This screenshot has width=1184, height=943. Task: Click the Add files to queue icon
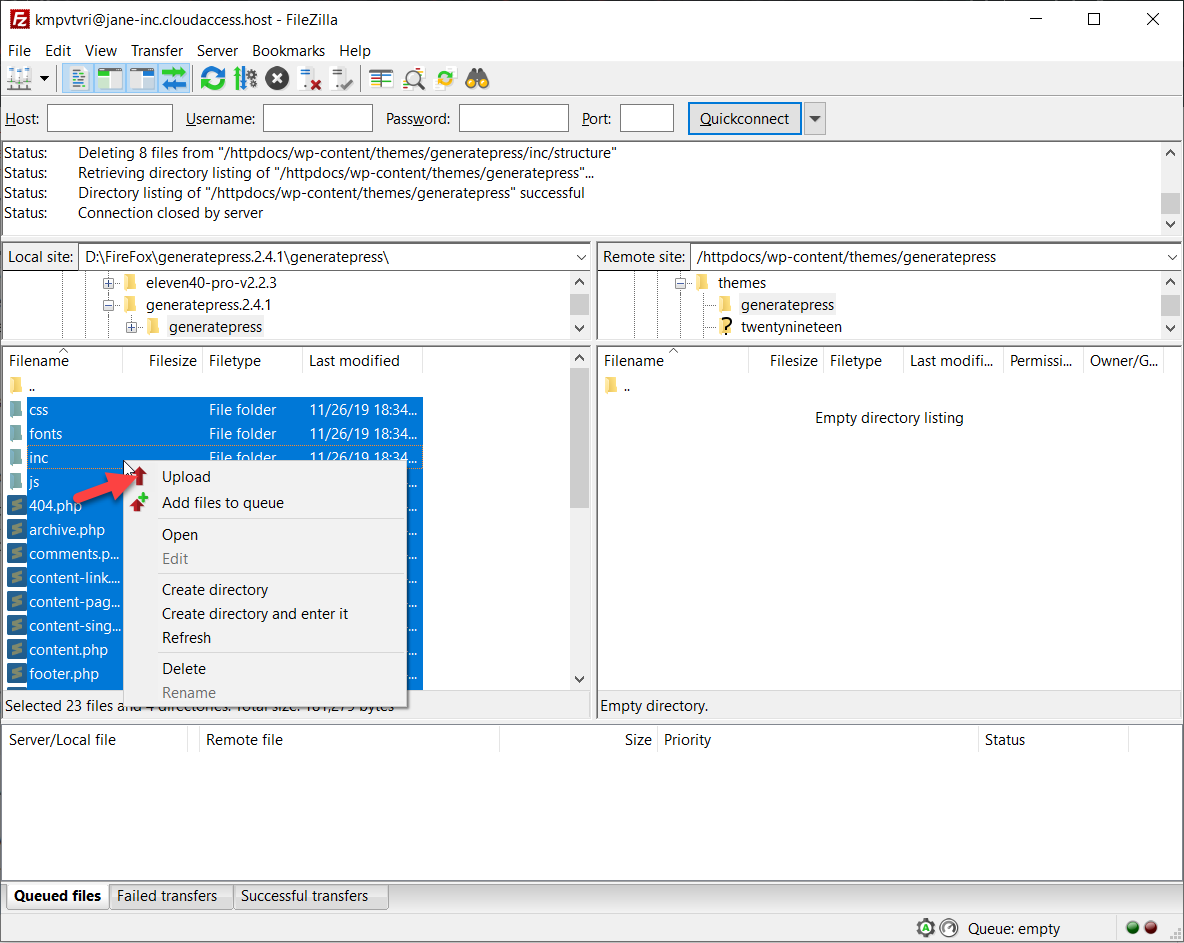click(x=139, y=502)
